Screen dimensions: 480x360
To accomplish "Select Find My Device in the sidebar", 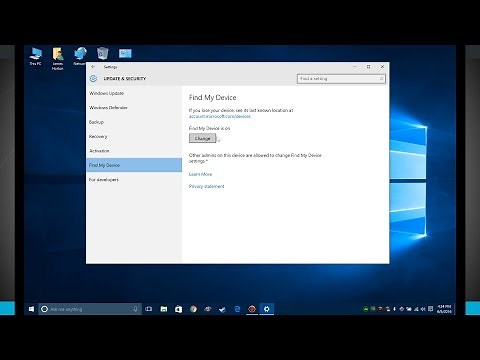I will [134, 165].
